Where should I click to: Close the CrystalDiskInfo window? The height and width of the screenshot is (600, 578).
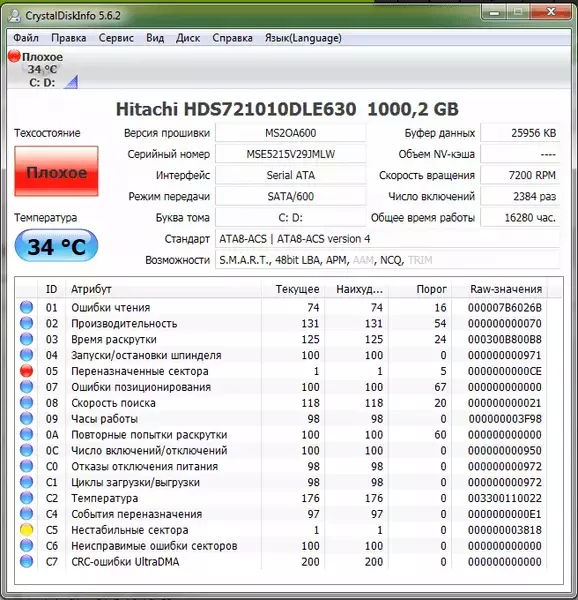pos(551,12)
